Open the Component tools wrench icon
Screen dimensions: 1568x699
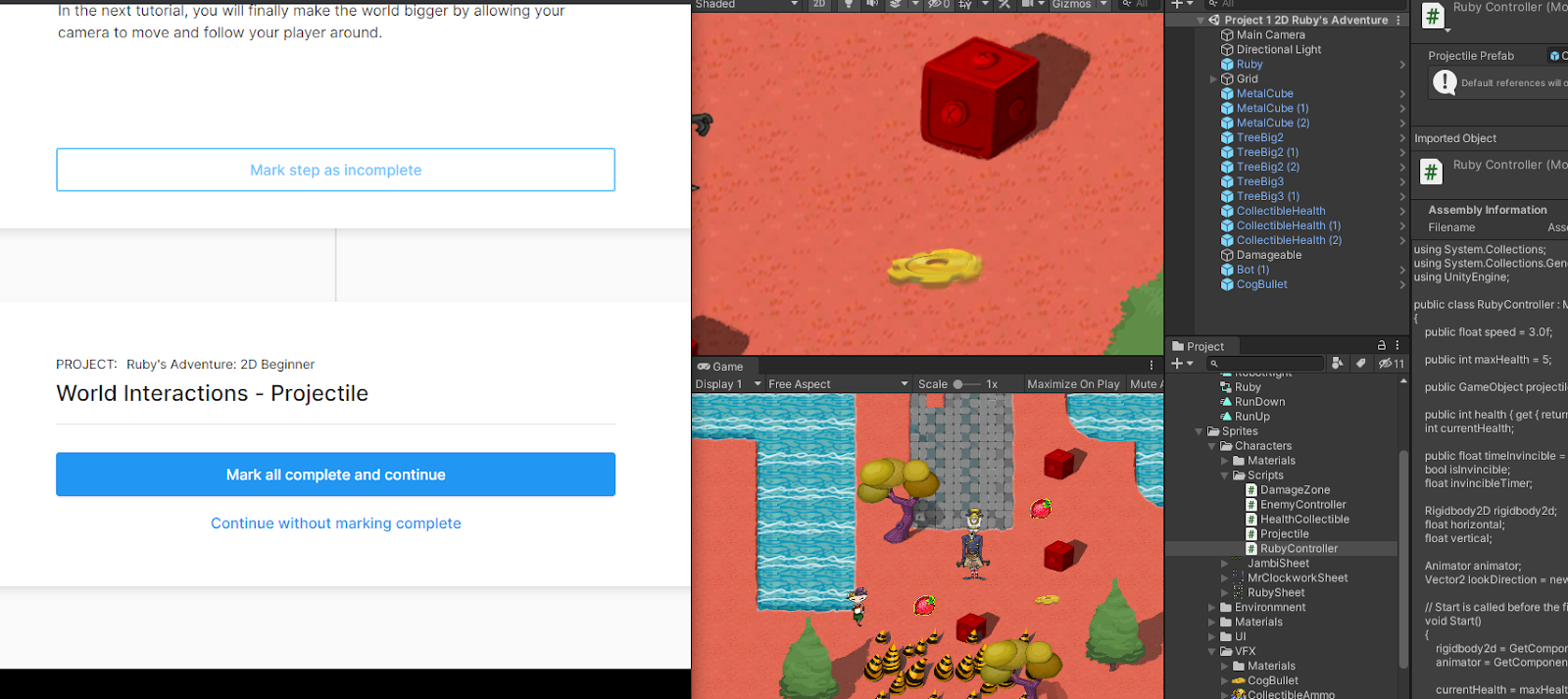pos(1004,4)
